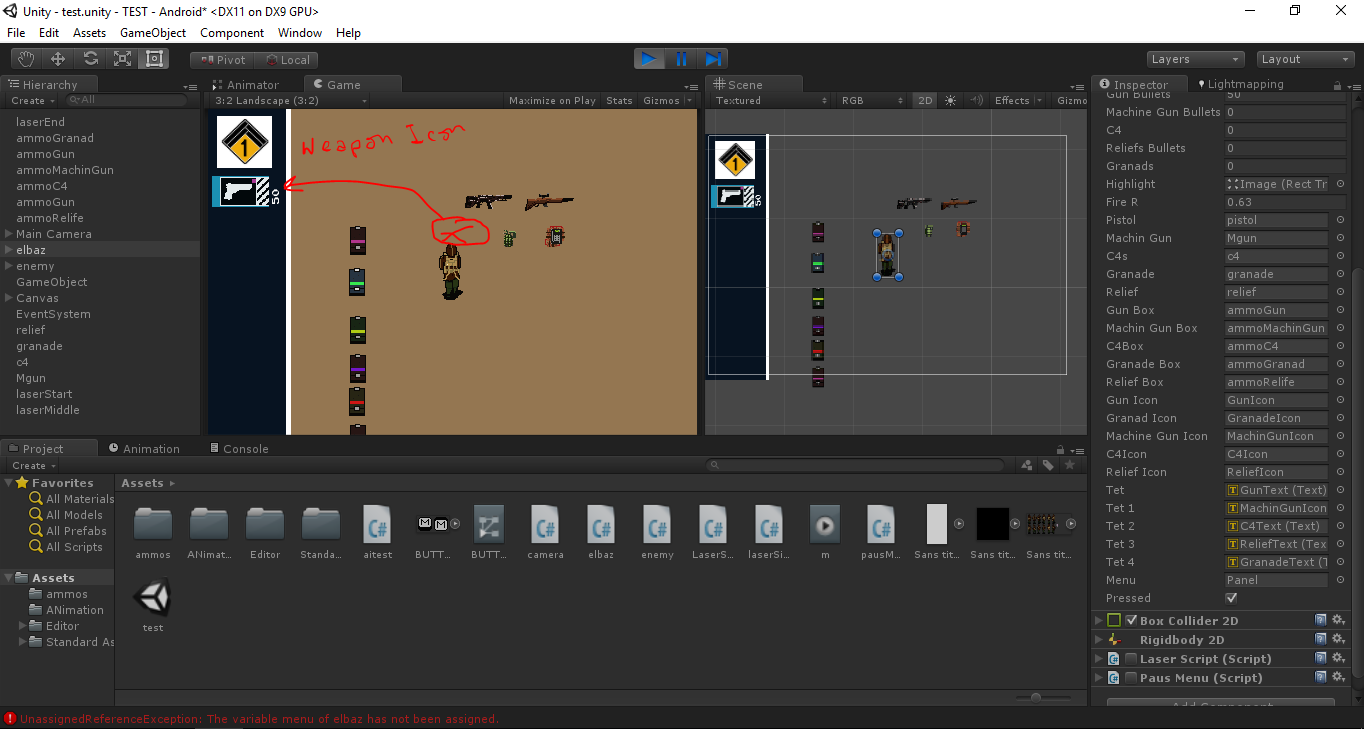1364x729 pixels.
Task: Click Project search by type icon
Action: point(1026,465)
